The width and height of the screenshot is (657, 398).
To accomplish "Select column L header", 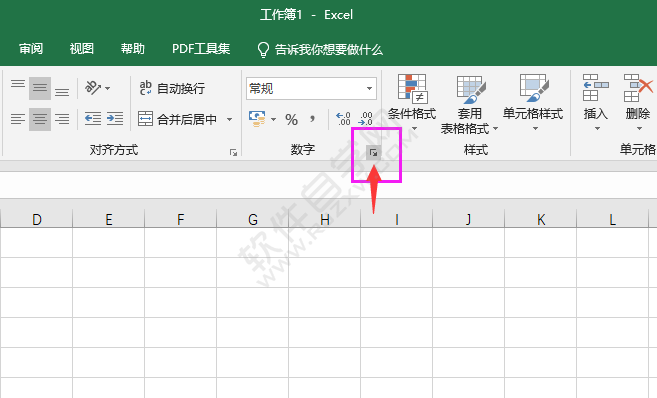I will [x=613, y=219].
